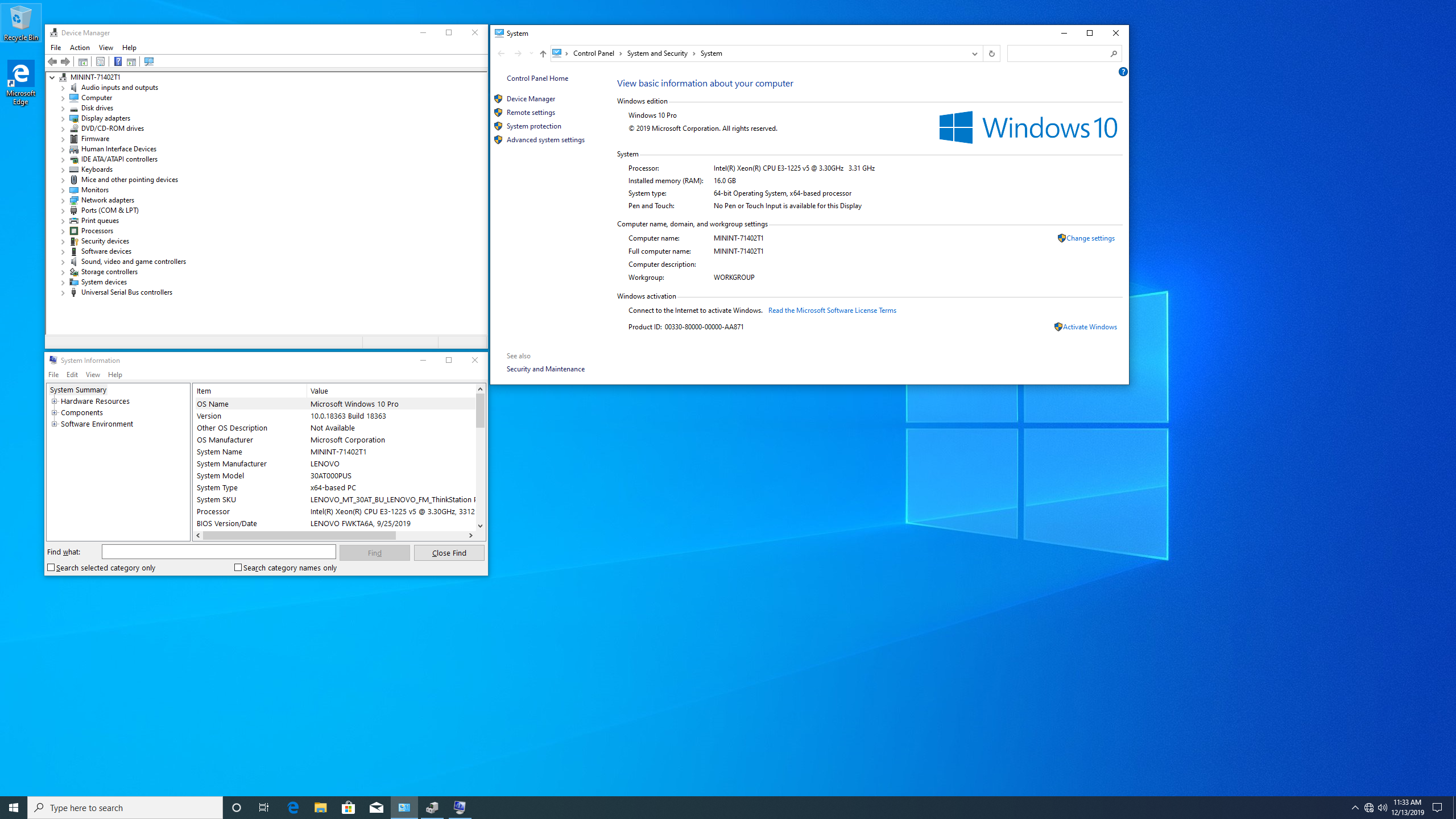This screenshot has height=819, width=1456.
Task: Click scroll down arrow in System Information list
Action: click(481, 526)
